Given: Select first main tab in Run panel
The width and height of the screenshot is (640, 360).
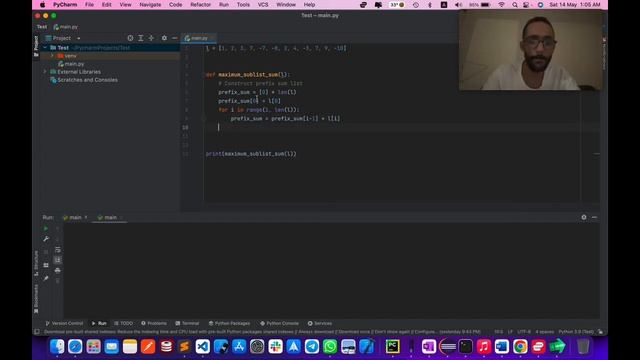Looking at the screenshot, I should point(75,218).
